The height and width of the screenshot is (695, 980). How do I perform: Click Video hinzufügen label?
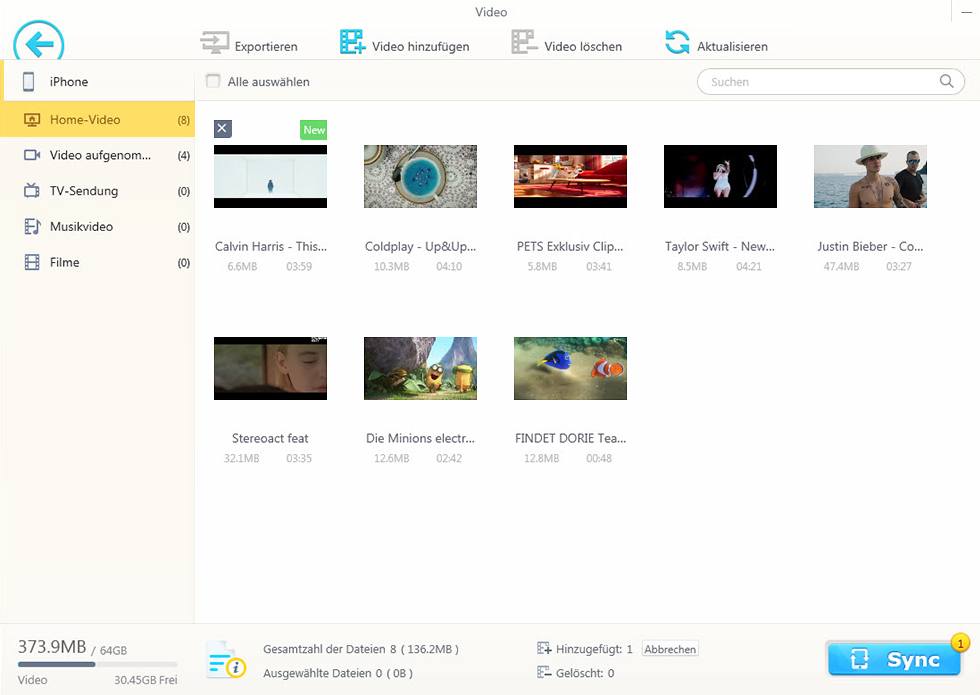421,47
